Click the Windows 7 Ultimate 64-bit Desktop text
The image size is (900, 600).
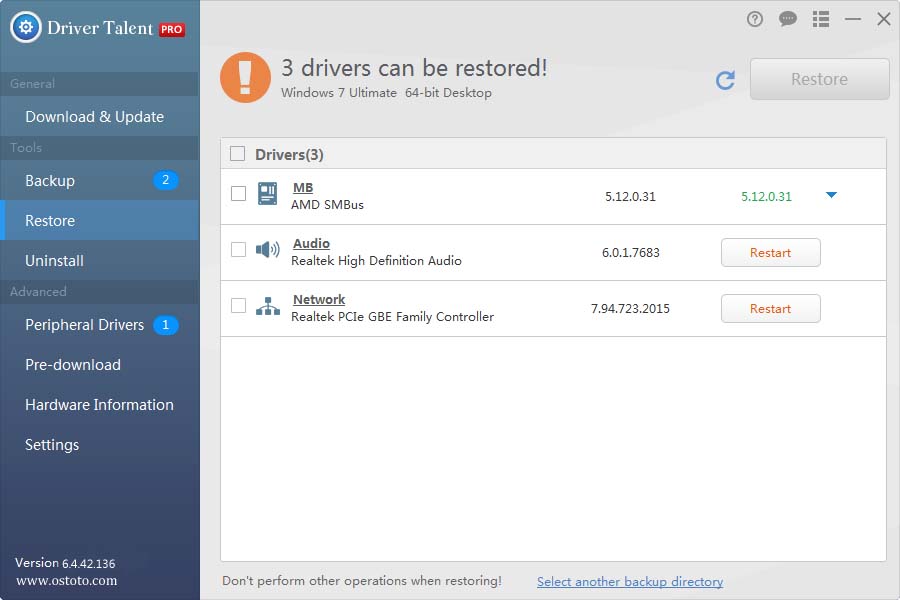pos(386,93)
